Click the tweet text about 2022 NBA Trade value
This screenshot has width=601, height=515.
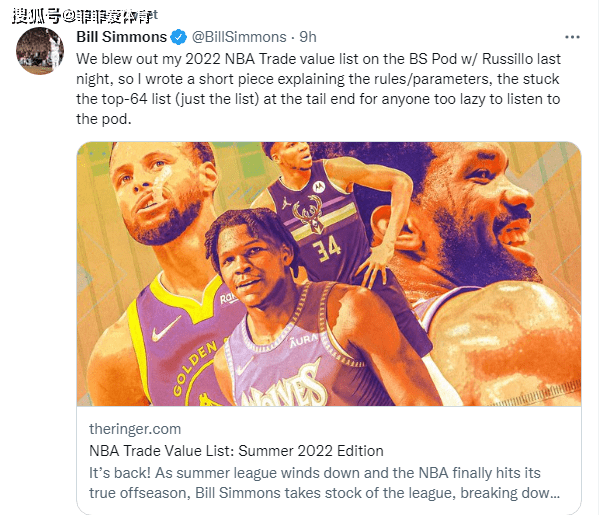tap(318, 89)
